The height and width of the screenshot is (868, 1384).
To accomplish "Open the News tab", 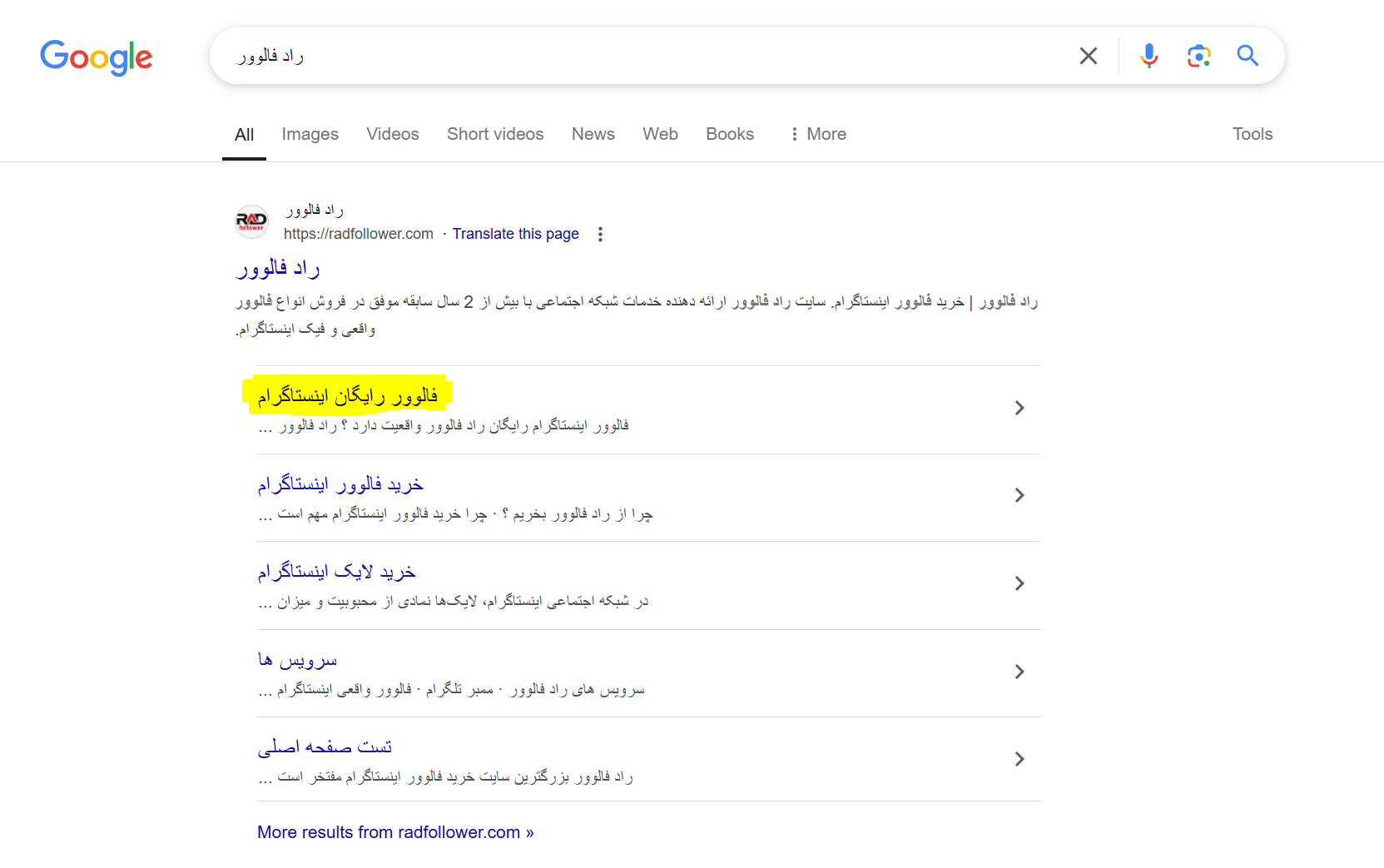I will [593, 134].
